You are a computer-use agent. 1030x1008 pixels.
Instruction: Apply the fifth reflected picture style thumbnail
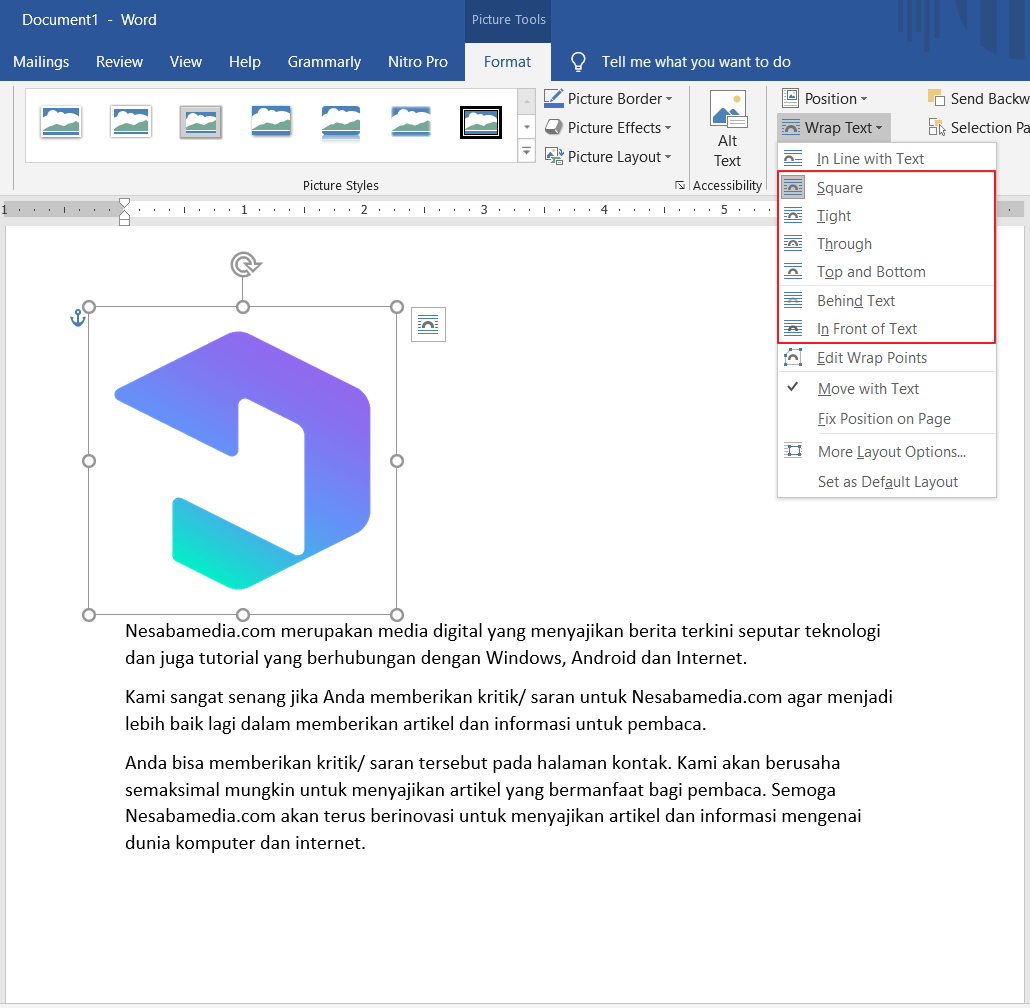pyautogui.click(x=340, y=123)
